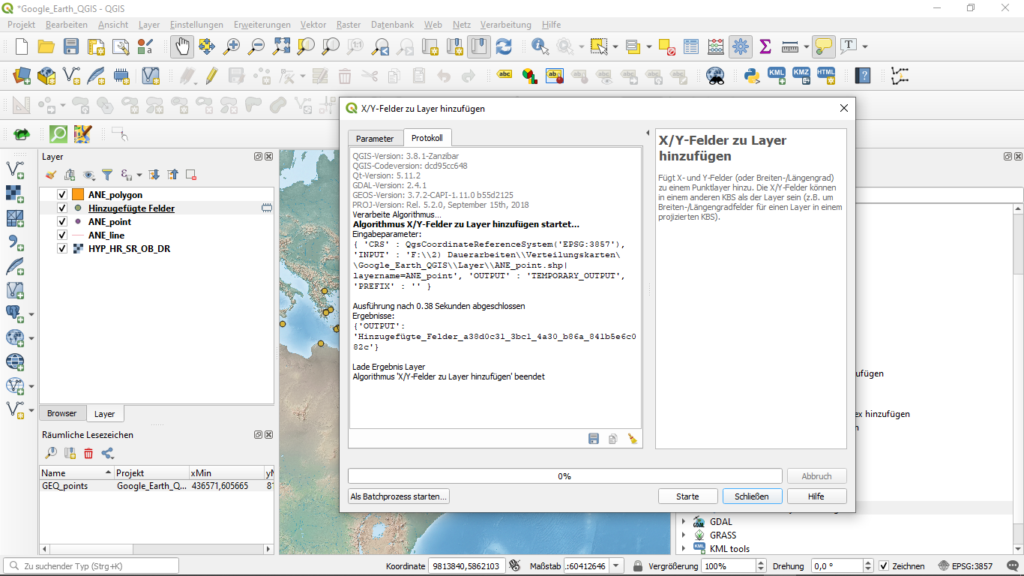Click Als Batchprozess starten button
1024x576 pixels.
pyautogui.click(x=399, y=496)
